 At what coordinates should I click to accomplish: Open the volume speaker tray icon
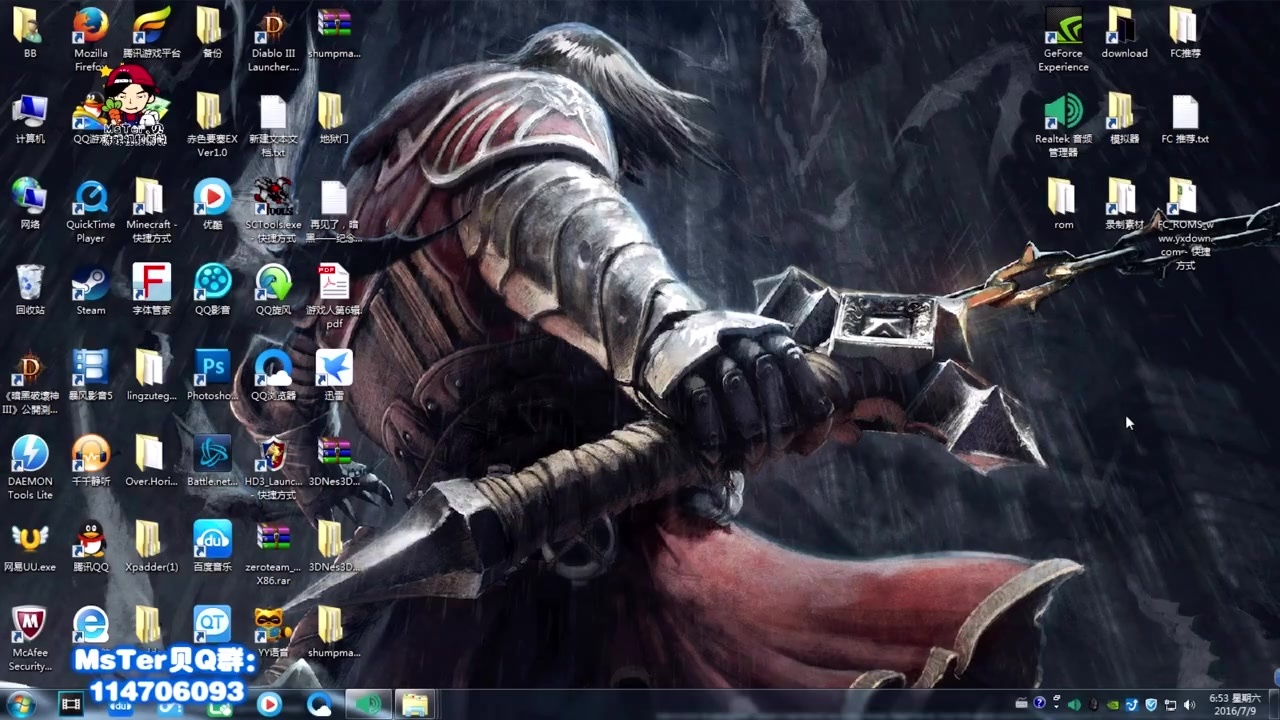pyautogui.click(x=1189, y=704)
